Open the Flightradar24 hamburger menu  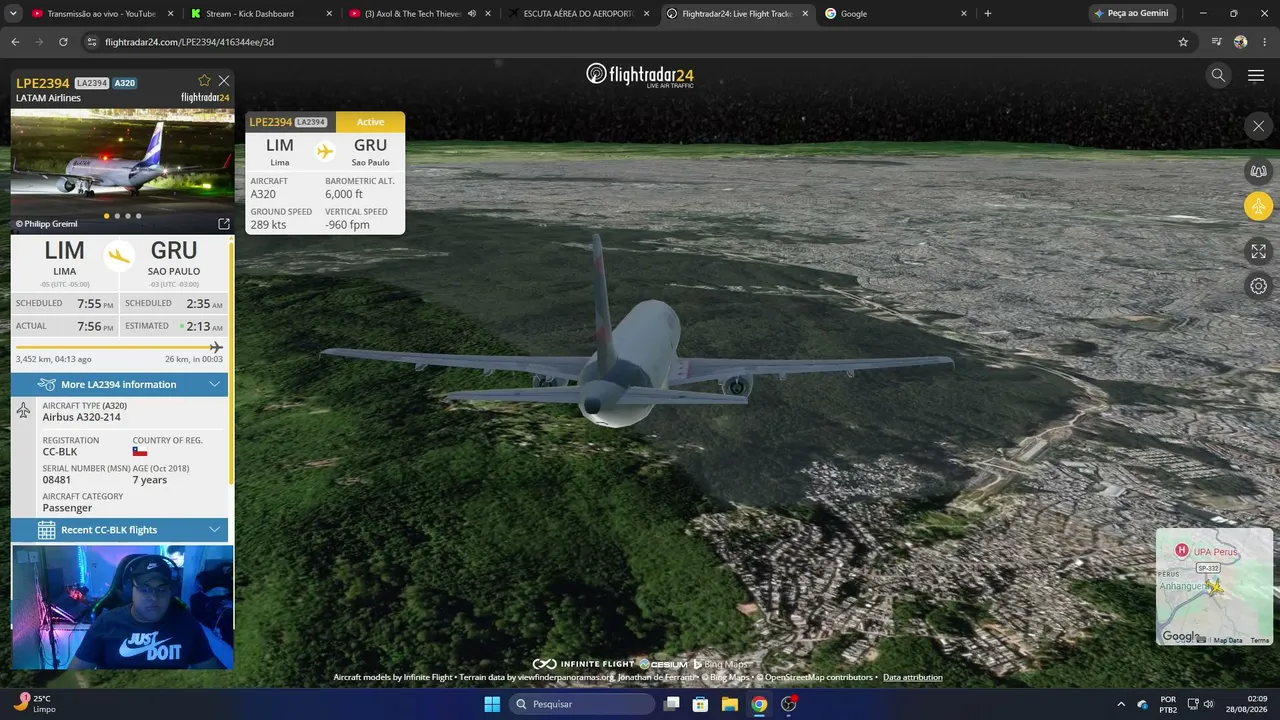pos(1256,75)
